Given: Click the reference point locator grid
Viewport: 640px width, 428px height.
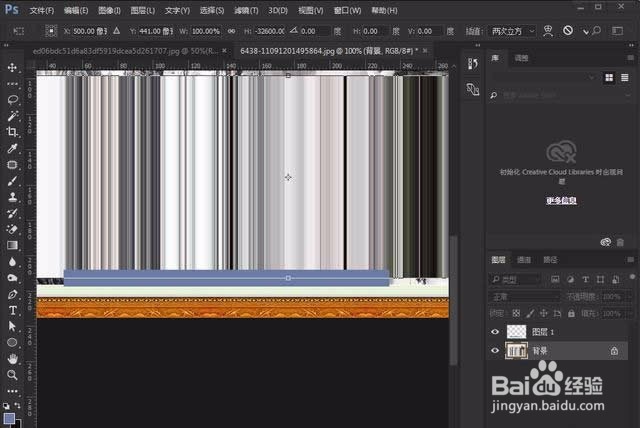Looking at the screenshot, I should coord(51,31).
